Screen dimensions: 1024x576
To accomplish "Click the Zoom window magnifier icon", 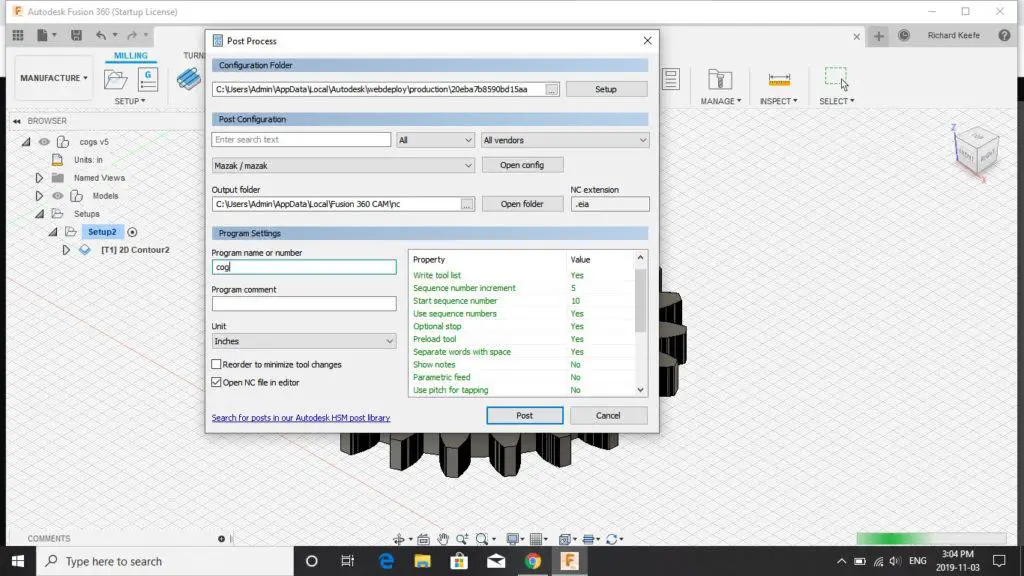I will coord(462,539).
